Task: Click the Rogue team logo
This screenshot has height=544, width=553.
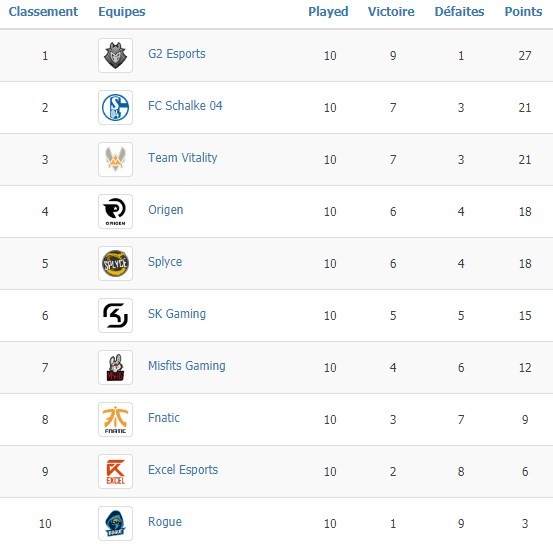Action: (115, 524)
